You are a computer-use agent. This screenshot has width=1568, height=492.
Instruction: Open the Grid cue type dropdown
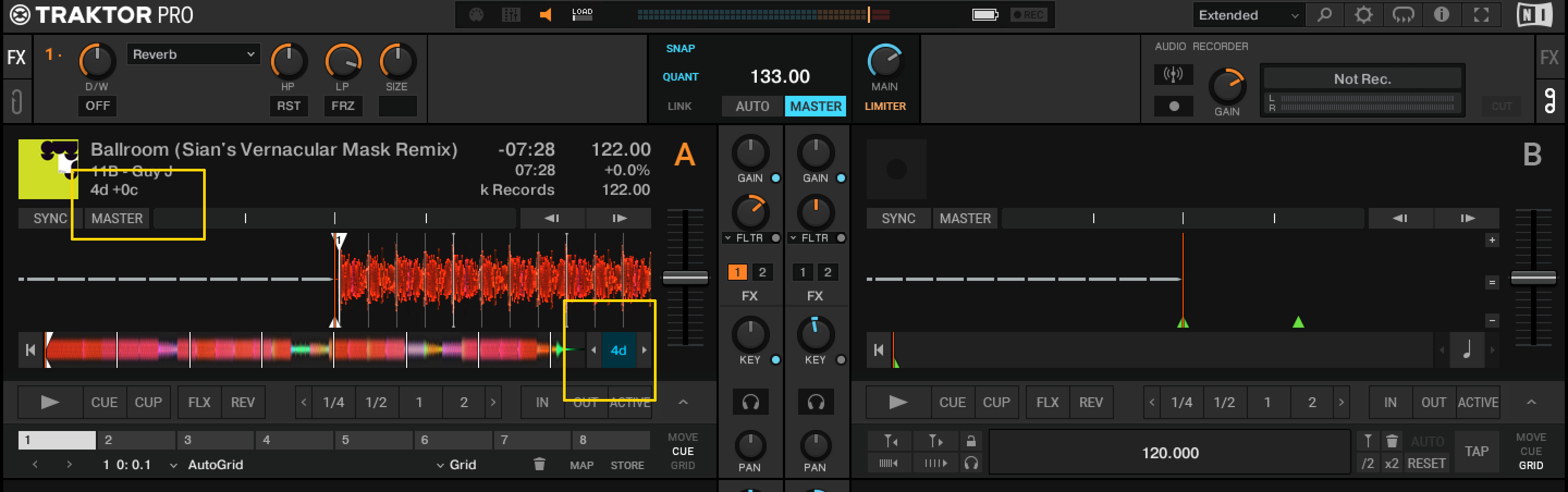pyautogui.click(x=440, y=465)
